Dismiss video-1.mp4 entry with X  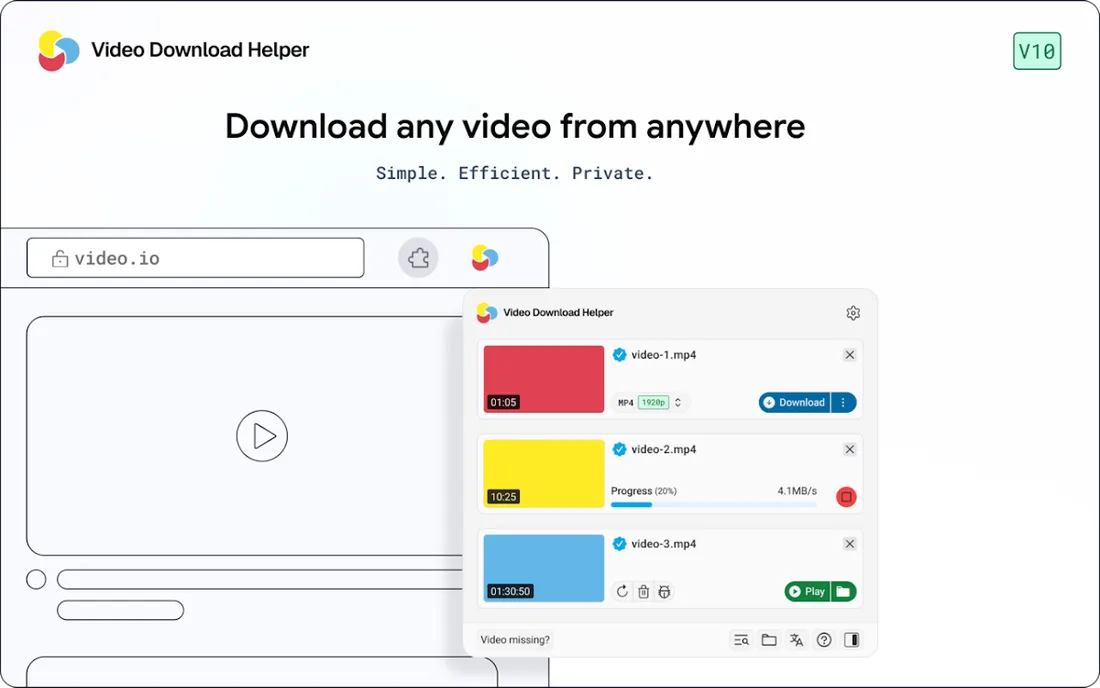(x=850, y=355)
